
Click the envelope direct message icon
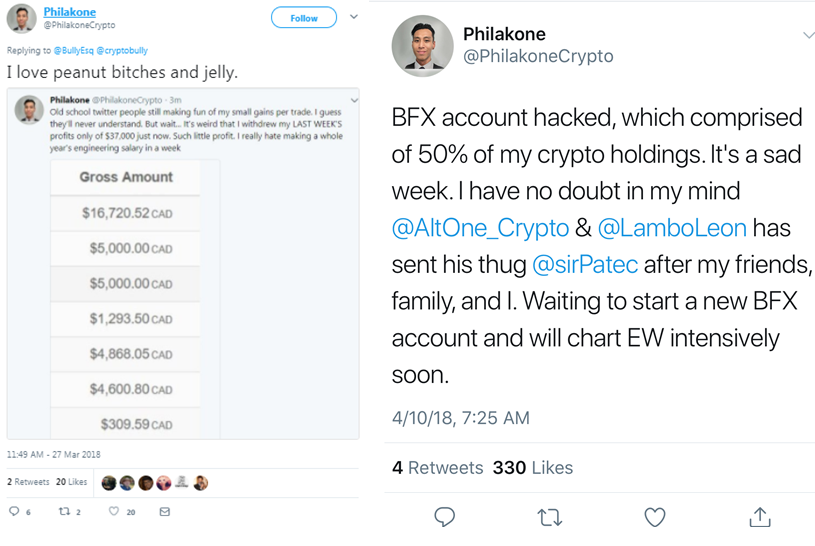pos(165,512)
